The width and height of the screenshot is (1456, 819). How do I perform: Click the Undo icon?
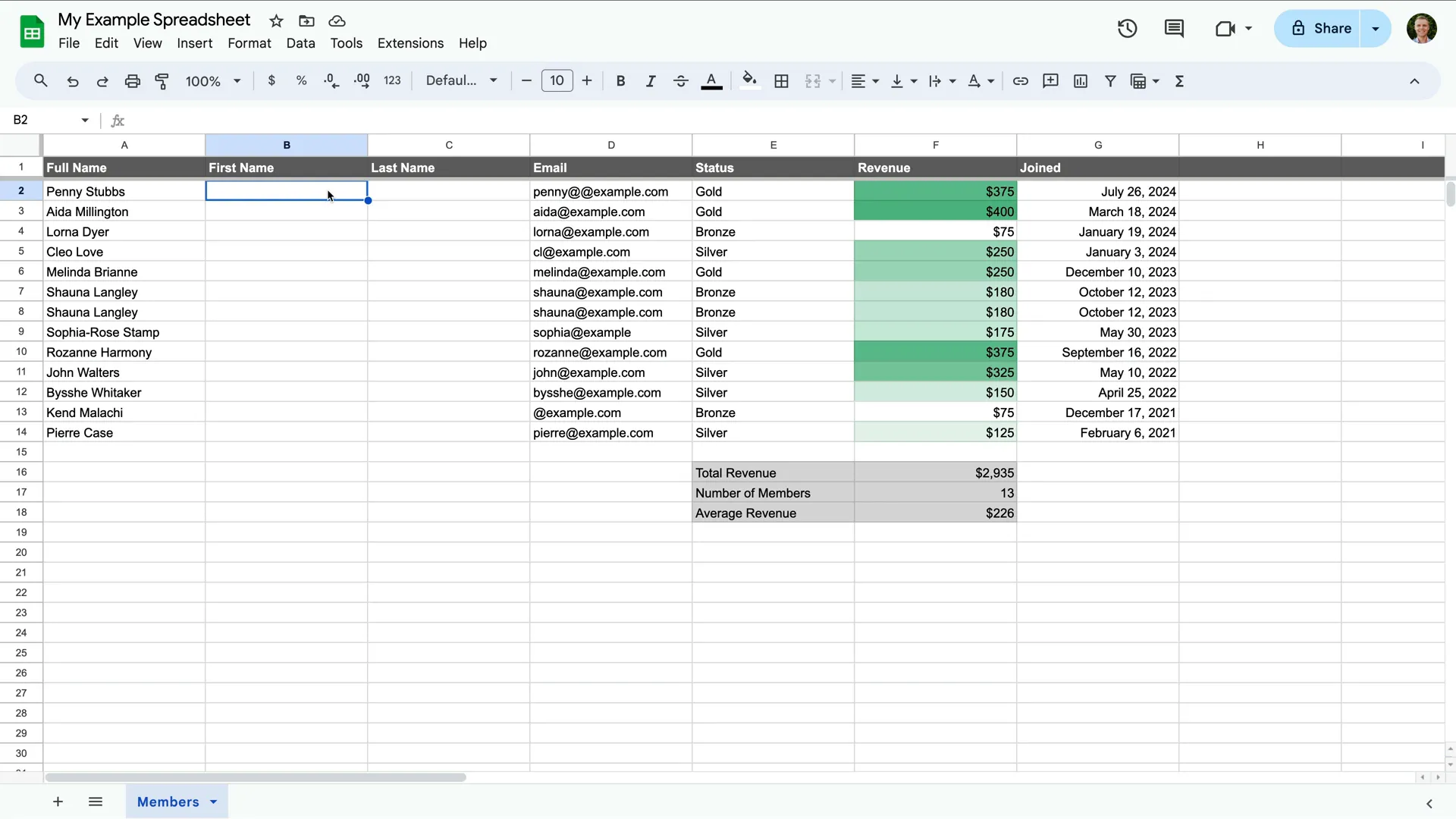pos(72,80)
